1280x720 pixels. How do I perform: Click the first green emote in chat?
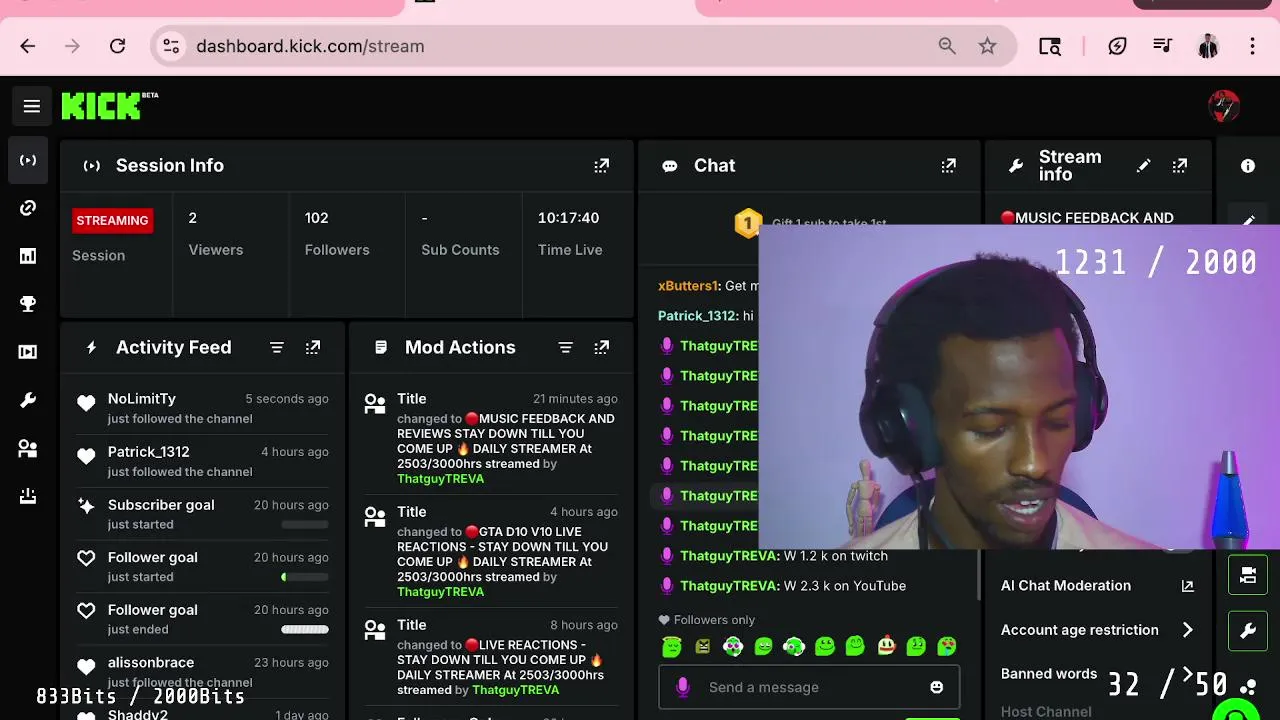[672, 647]
